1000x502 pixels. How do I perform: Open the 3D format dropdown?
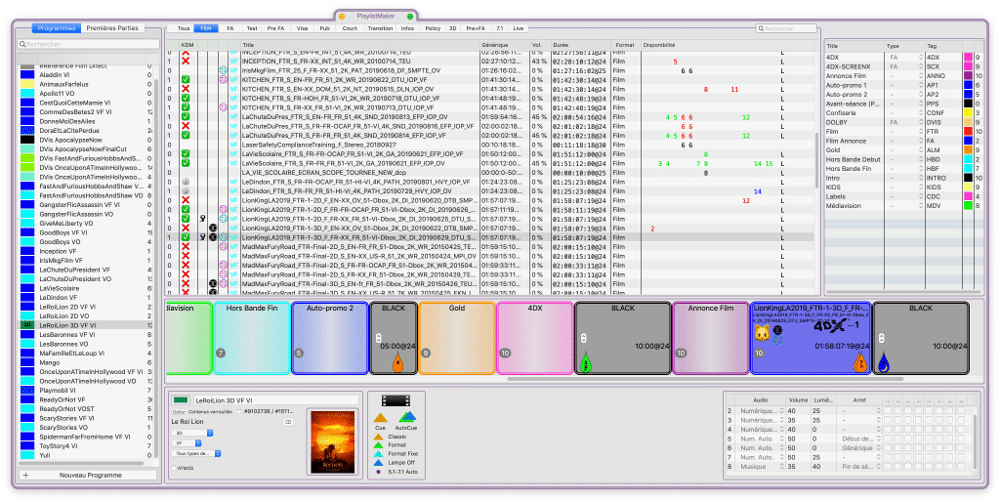(x=193, y=433)
